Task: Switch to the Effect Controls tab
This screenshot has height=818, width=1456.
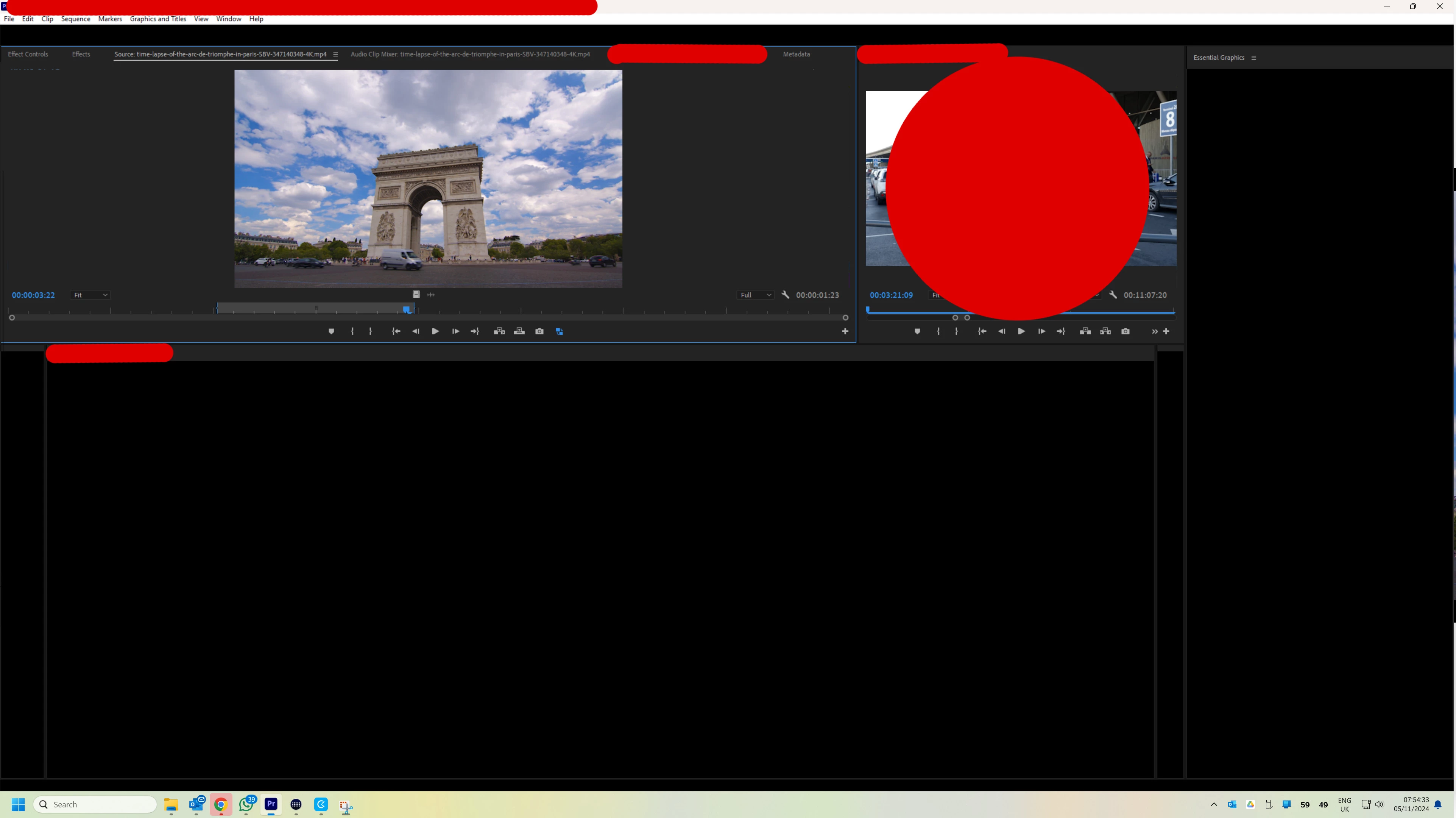Action: click(x=28, y=54)
